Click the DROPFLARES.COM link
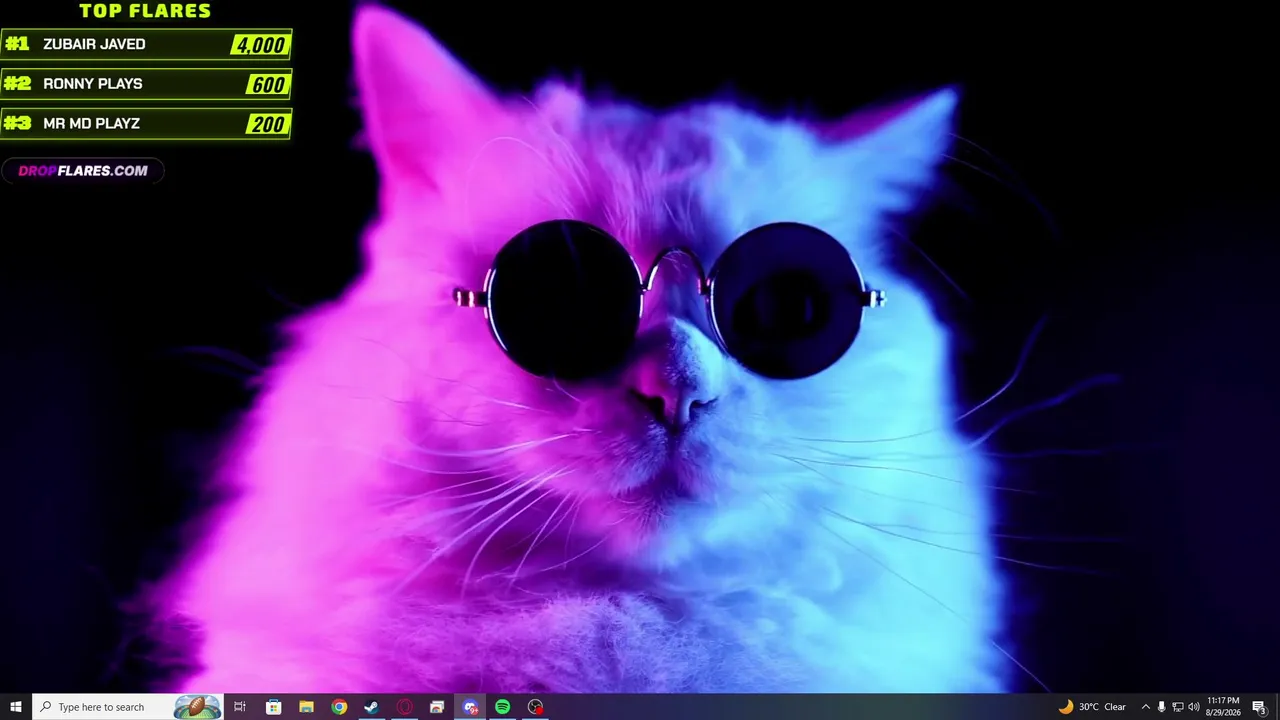The image size is (1280, 720). 83,171
